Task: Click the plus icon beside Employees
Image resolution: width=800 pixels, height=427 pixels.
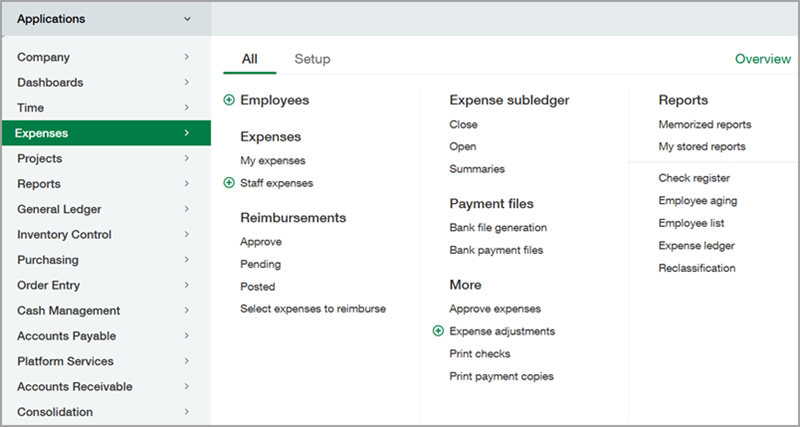Action: 229,100
